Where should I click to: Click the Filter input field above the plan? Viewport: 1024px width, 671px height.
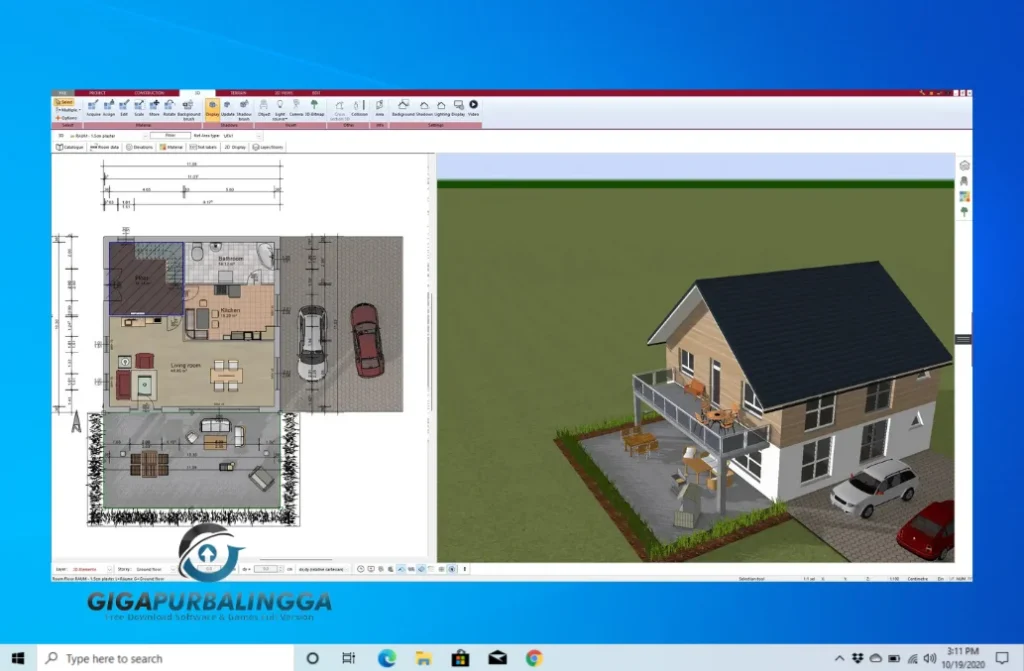[170, 136]
